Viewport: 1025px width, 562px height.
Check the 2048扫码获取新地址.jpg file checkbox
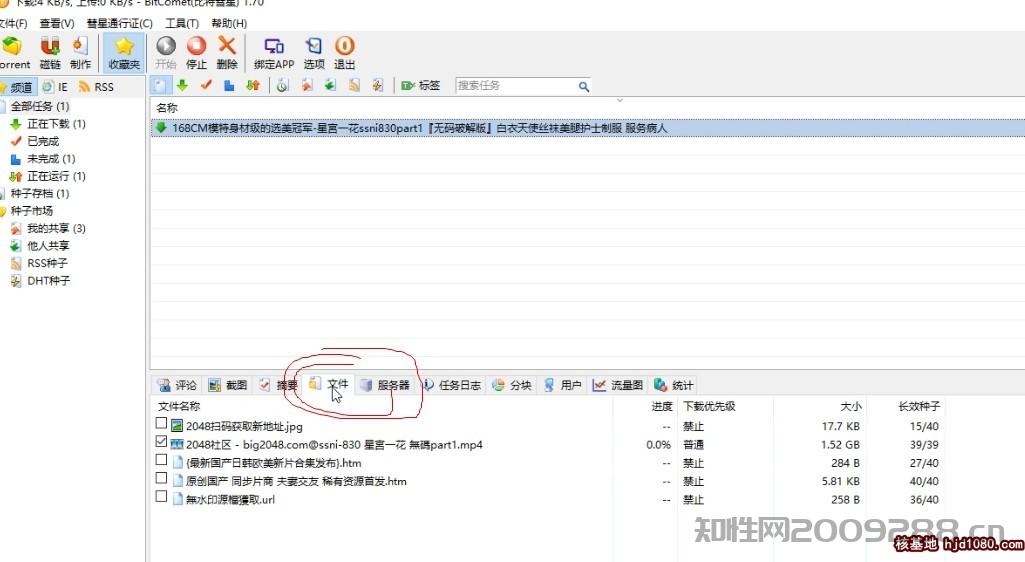(x=161, y=423)
